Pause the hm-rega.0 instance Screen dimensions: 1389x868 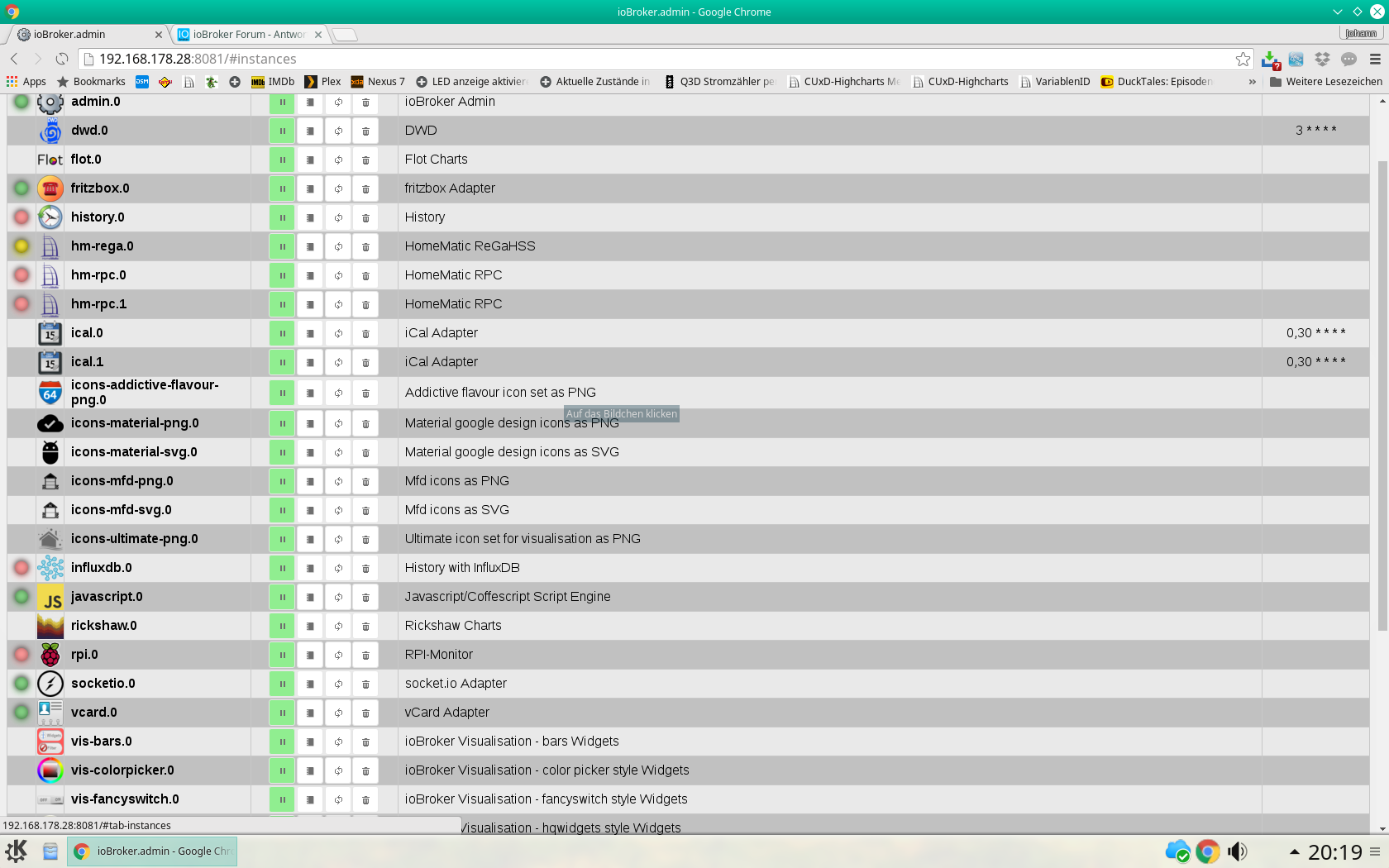pyautogui.click(x=282, y=246)
